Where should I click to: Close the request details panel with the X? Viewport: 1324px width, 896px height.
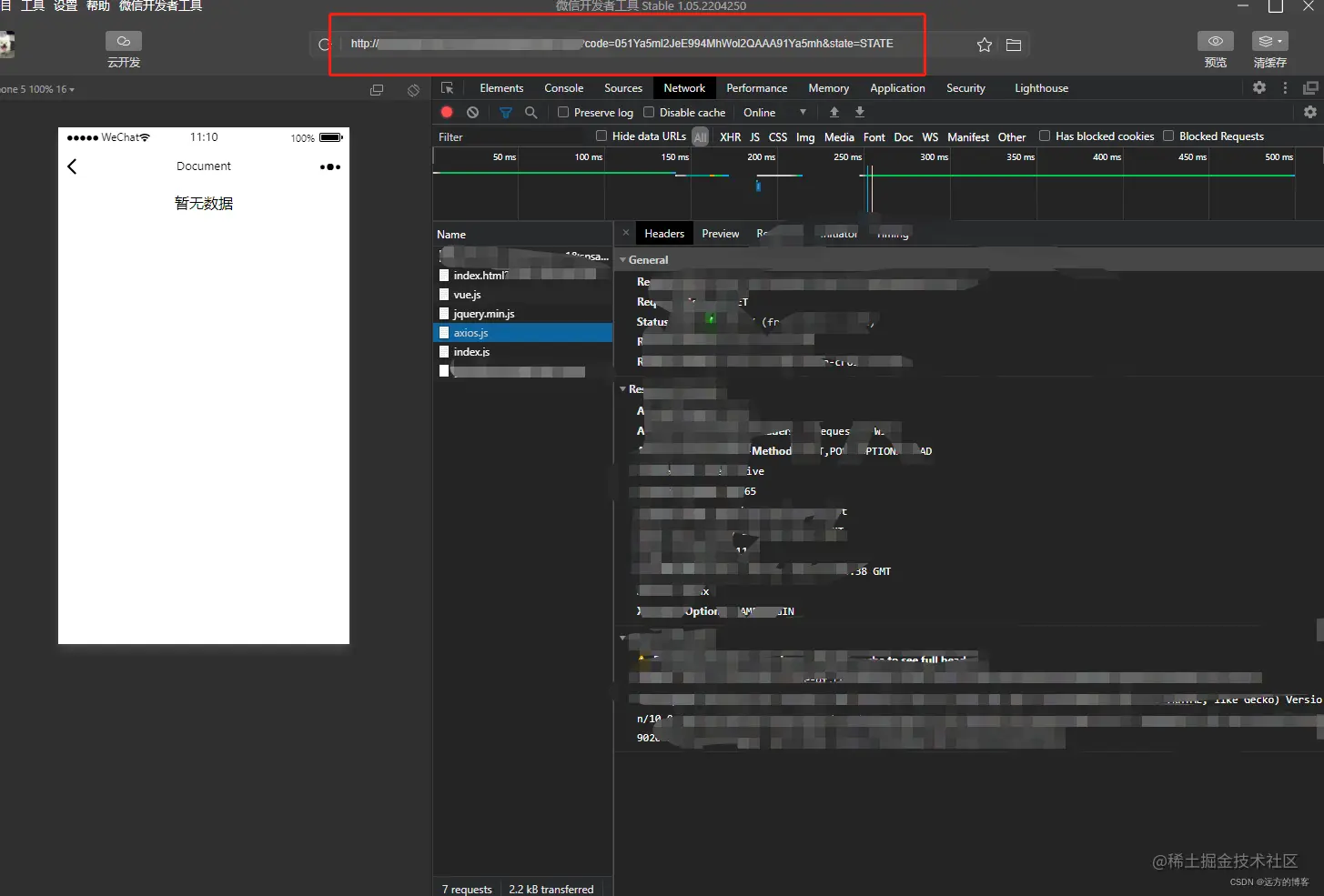click(626, 233)
